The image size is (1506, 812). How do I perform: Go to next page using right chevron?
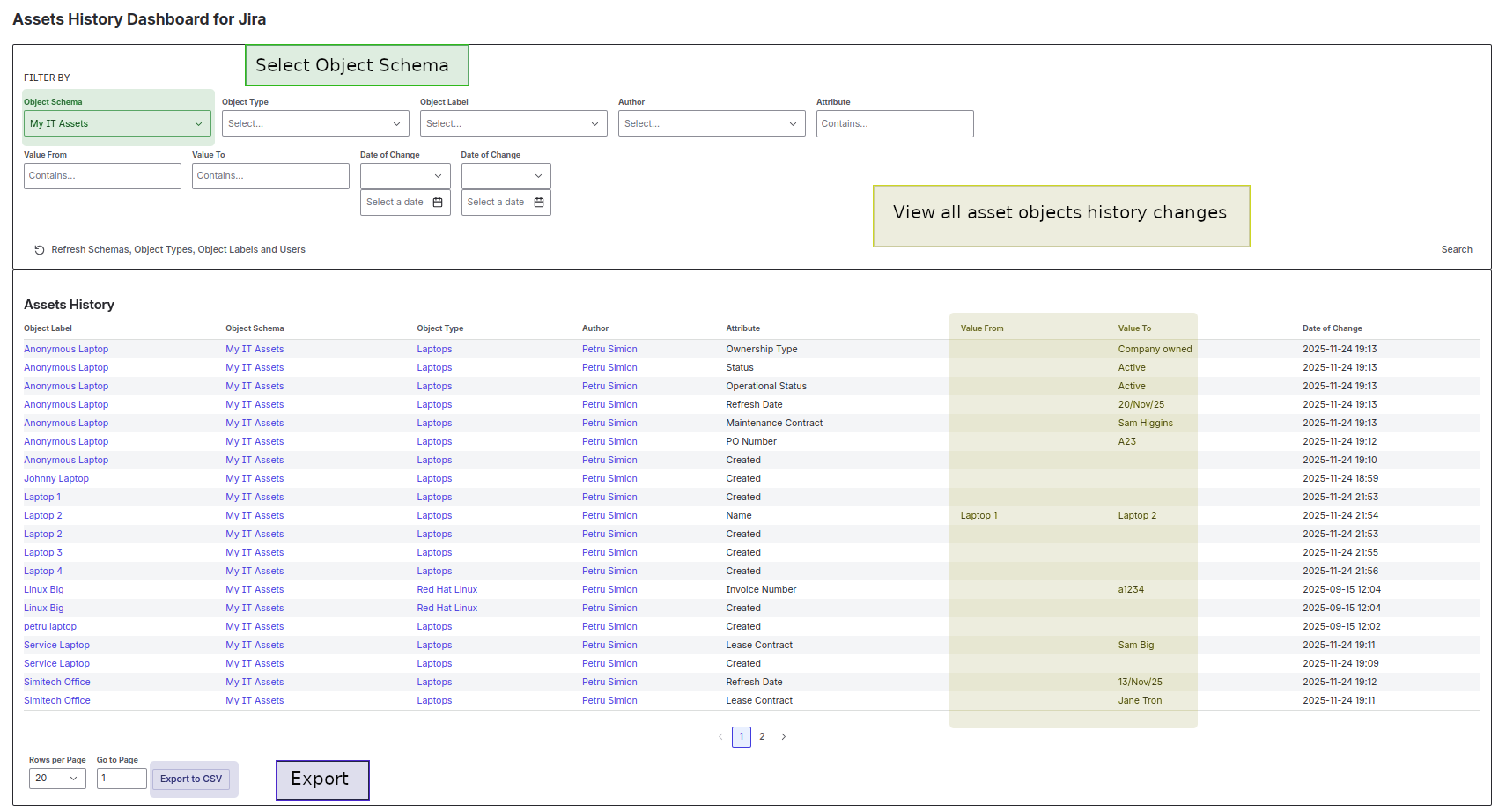coord(783,737)
